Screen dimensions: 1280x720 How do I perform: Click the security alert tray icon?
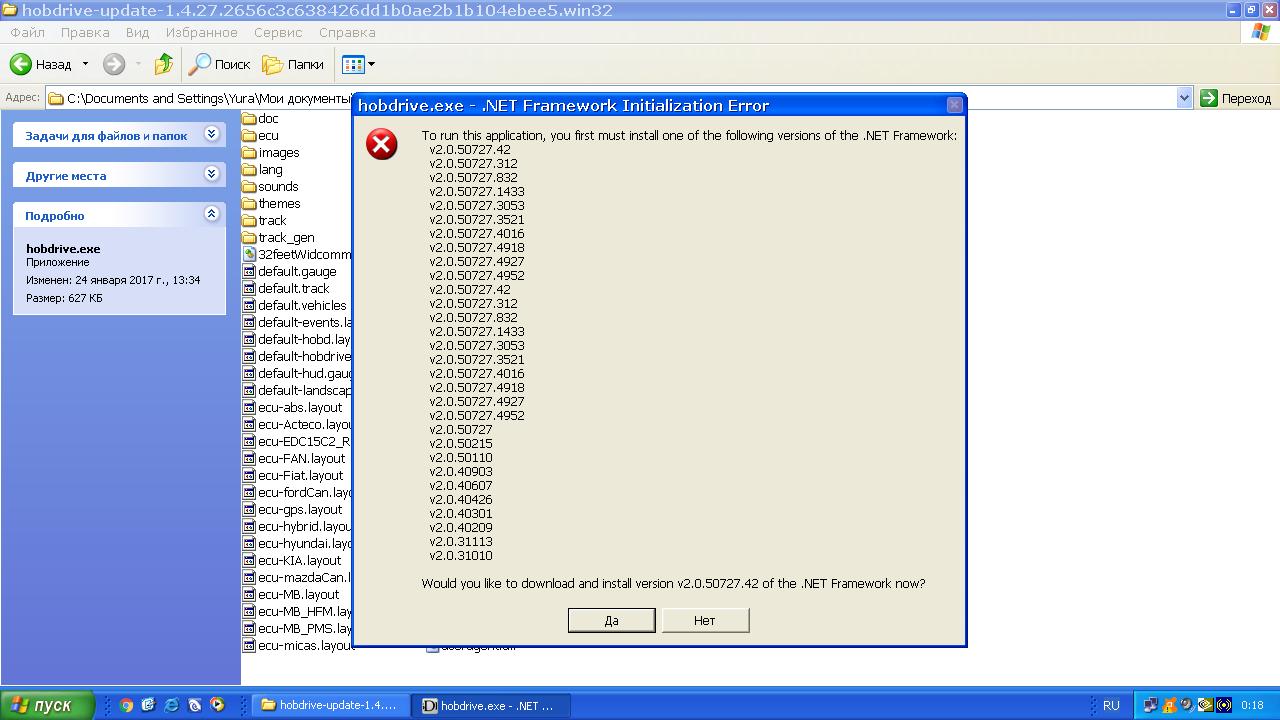(x=1169, y=705)
